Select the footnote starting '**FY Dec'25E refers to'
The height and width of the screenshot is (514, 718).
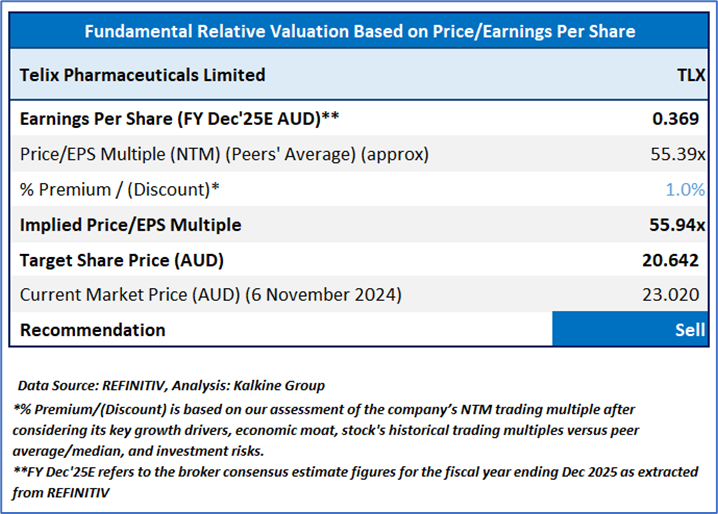click(355, 482)
